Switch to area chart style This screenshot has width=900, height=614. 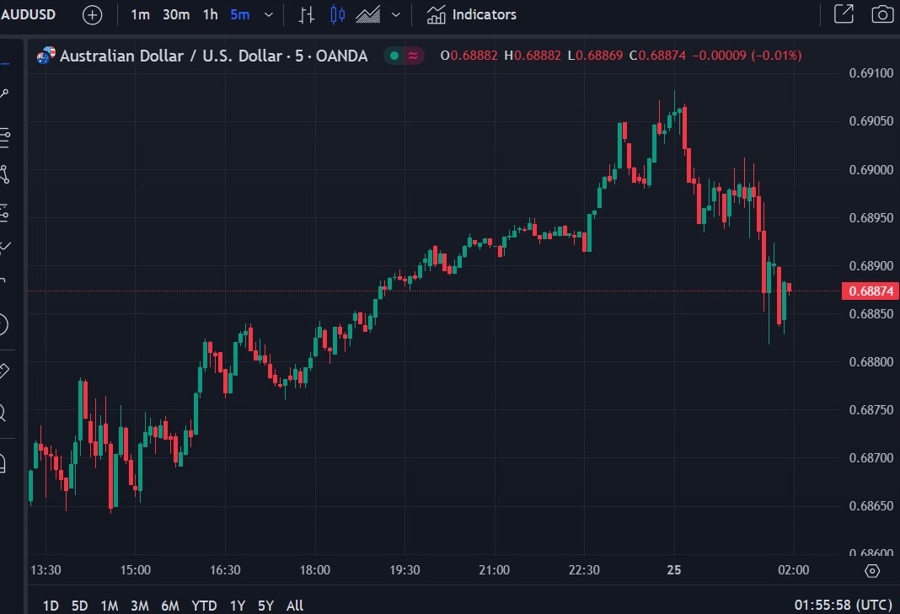coord(368,15)
